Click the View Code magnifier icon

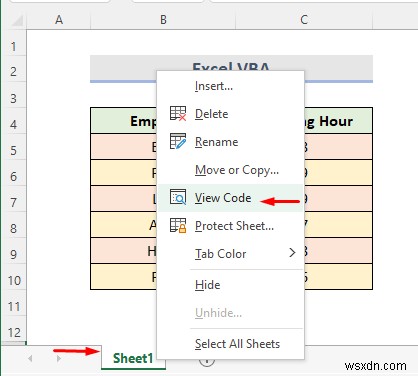(178, 197)
